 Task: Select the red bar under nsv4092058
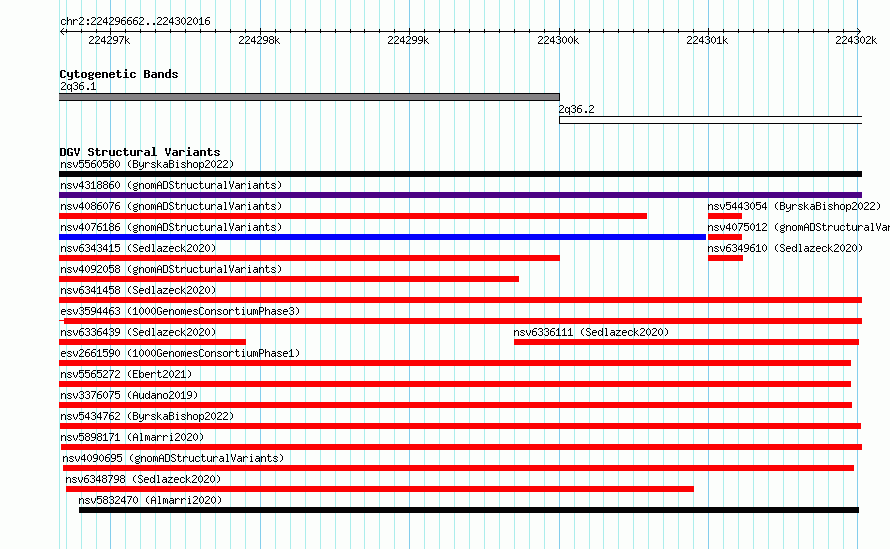click(x=289, y=279)
